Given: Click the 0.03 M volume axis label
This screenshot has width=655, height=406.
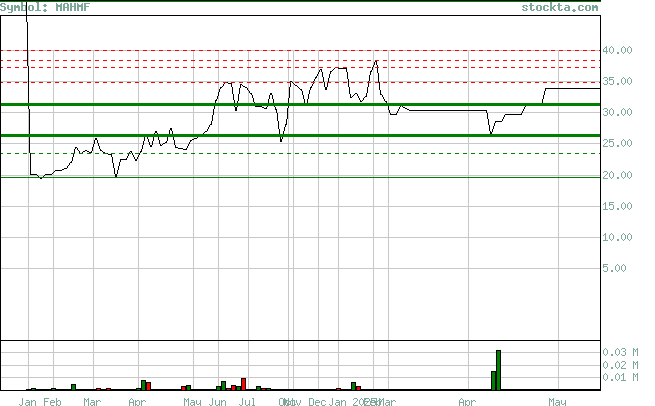Looking at the screenshot, I should pyautogui.click(x=620, y=352).
